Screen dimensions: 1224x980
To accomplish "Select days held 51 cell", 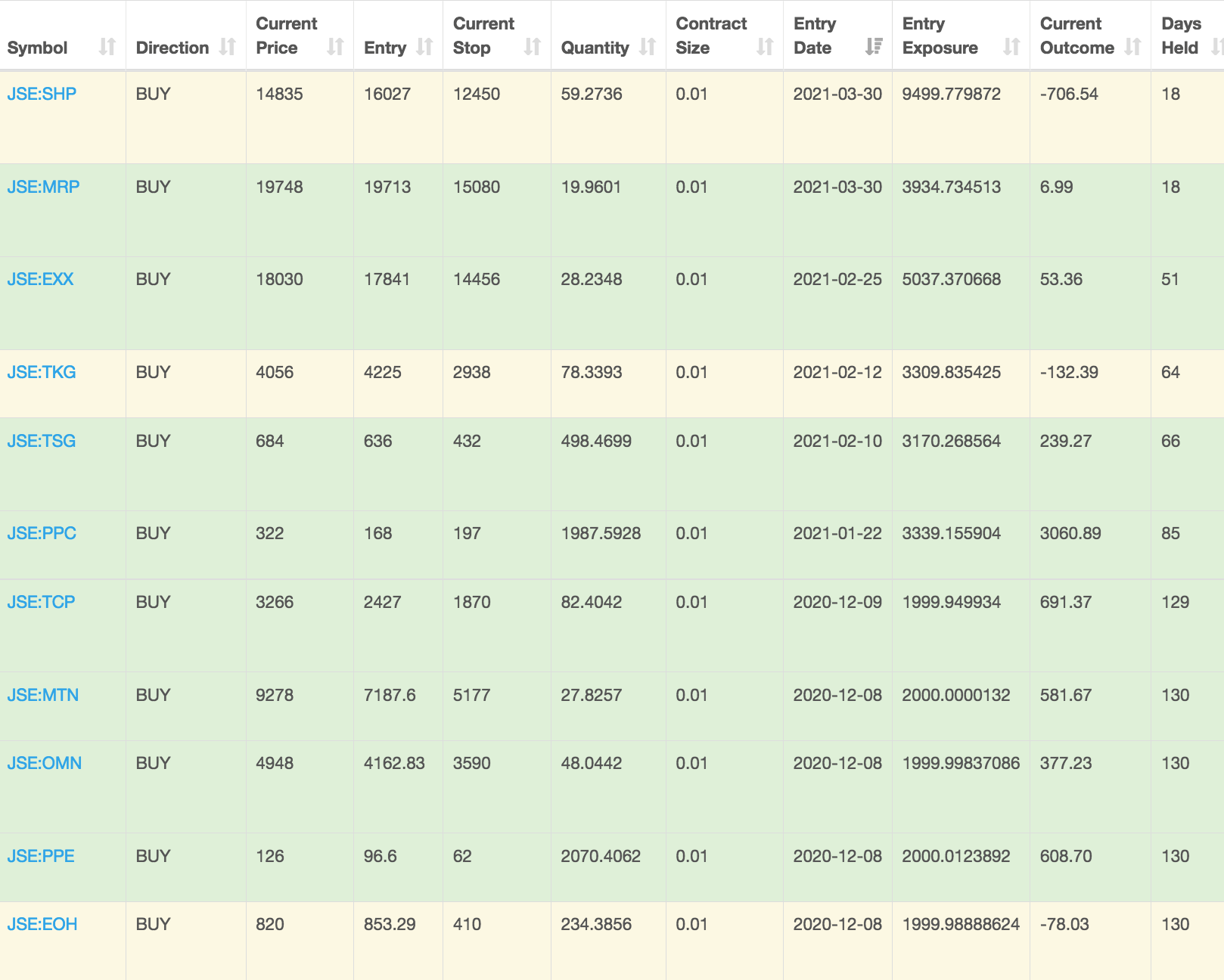I will tap(1170, 279).
